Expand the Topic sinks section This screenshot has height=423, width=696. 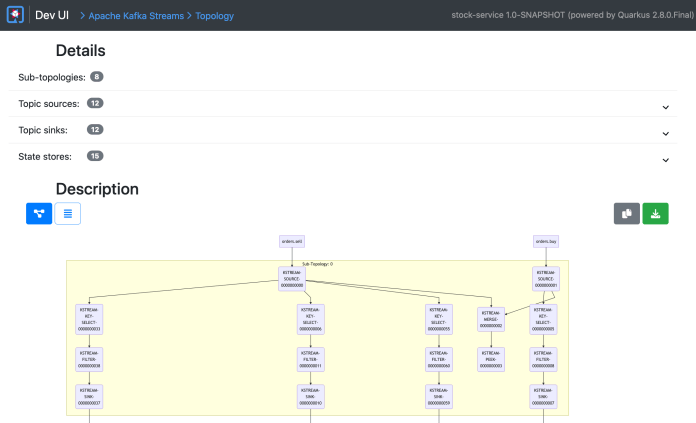[665, 132]
